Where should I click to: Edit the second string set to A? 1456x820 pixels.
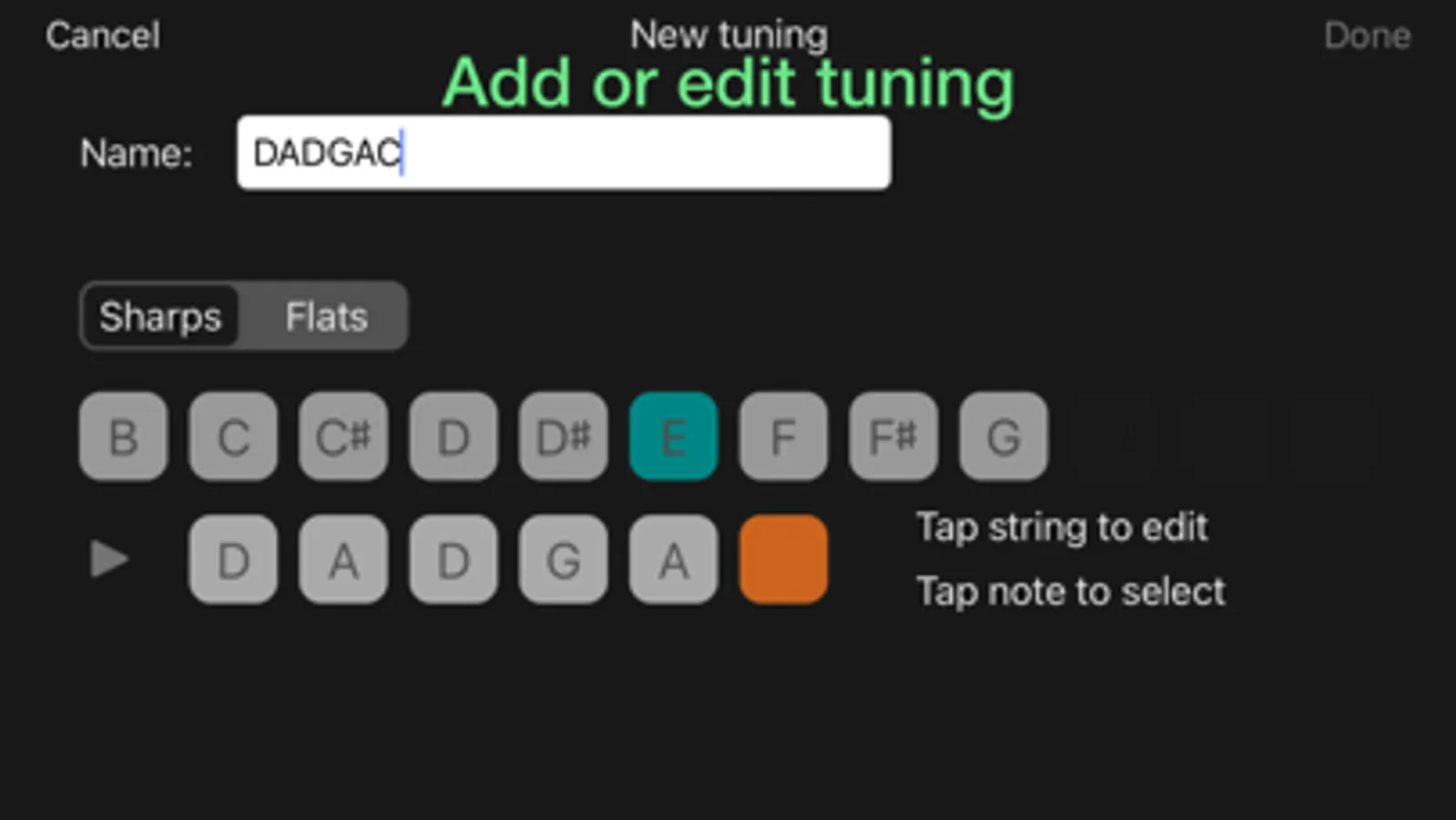(343, 559)
